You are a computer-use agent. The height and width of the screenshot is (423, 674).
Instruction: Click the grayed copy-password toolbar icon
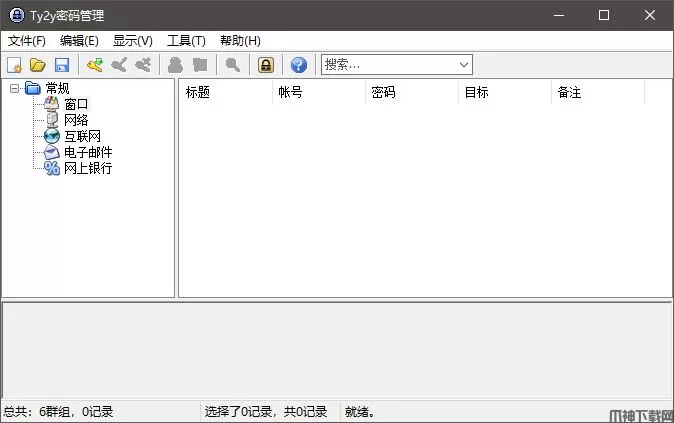200,65
